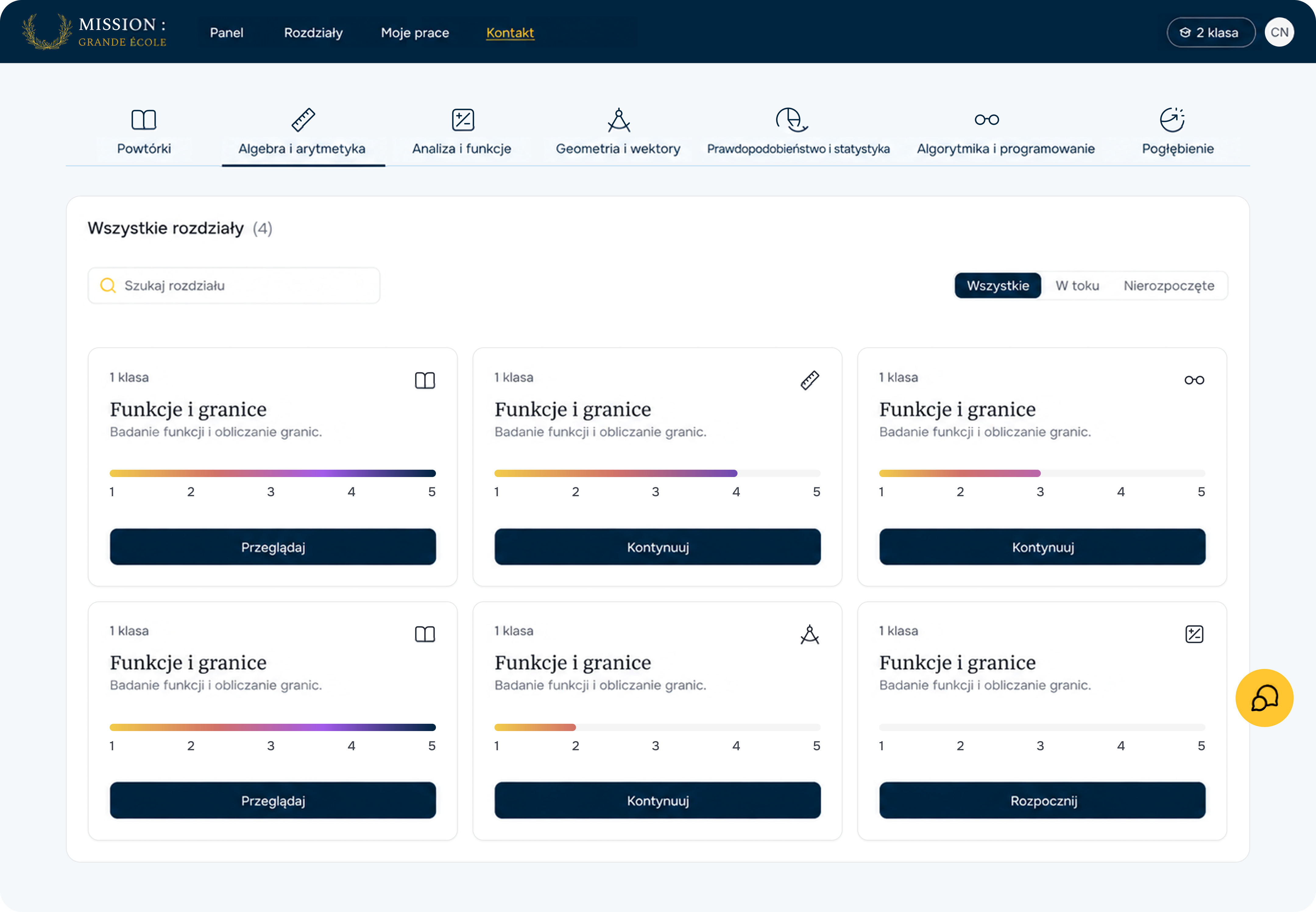Filter chapters by W toku
Viewport: 1316px width, 912px height.
(1077, 285)
